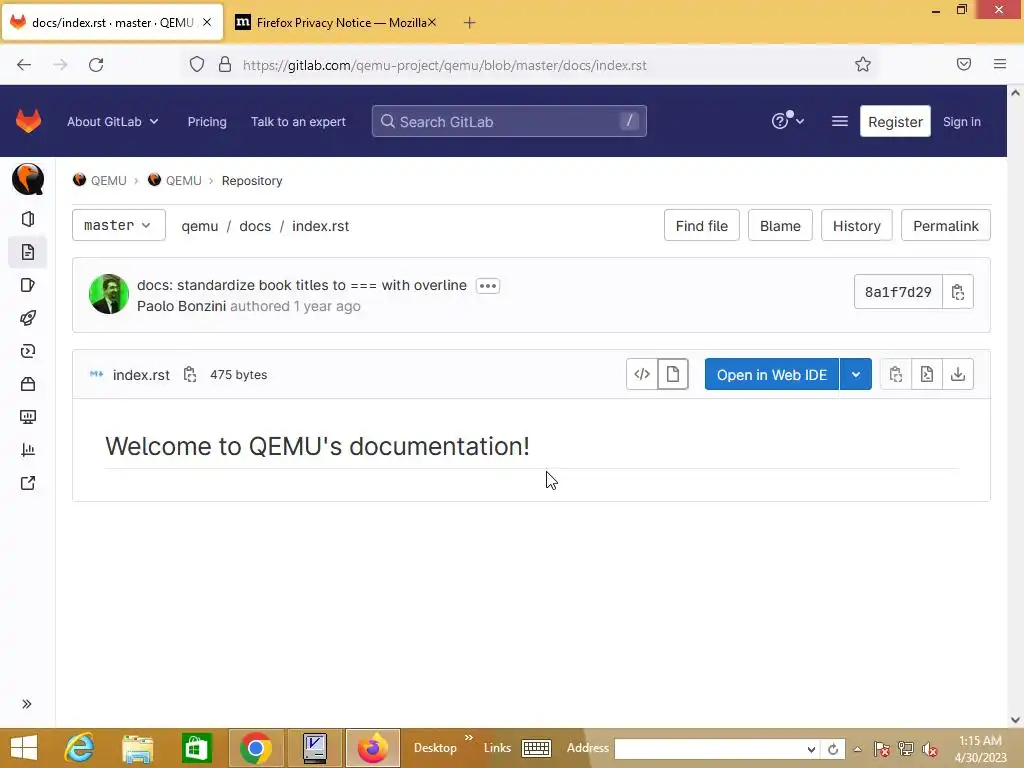The width and height of the screenshot is (1024, 768).
Task: Go back in browser
Action: point(24,65)
